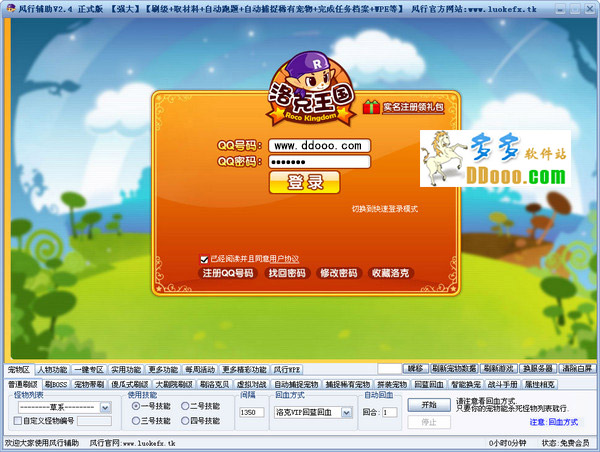Open the 宠物带刷 sub-tab
Viewport: 600px width, 452px height.
(89, 384)
